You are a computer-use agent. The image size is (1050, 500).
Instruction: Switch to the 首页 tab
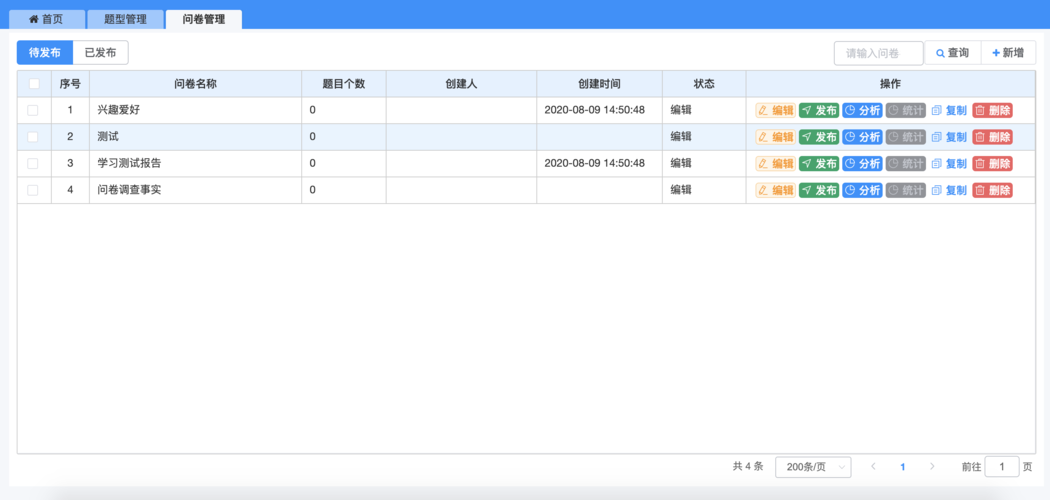pos(47,19)
